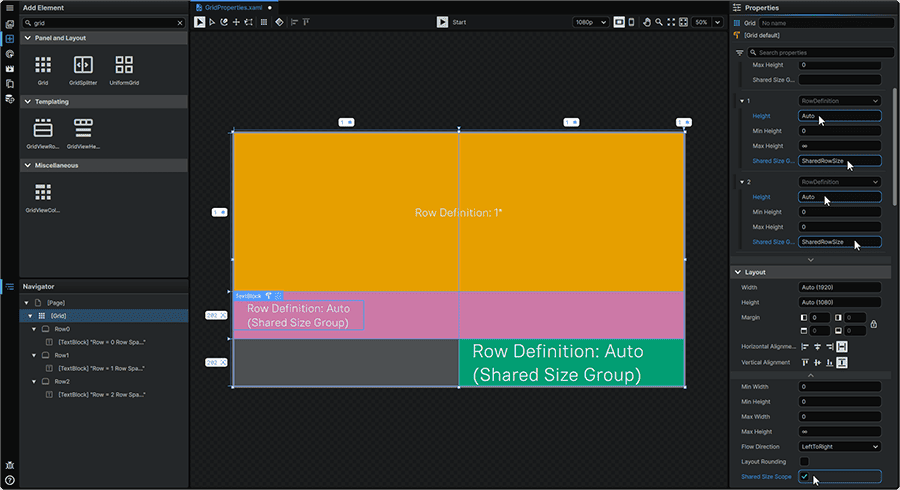Viewport: 900px width, 490px height.
Task: Collapse the Templating section
Action: pyautogui.click(x=28, y=102)
